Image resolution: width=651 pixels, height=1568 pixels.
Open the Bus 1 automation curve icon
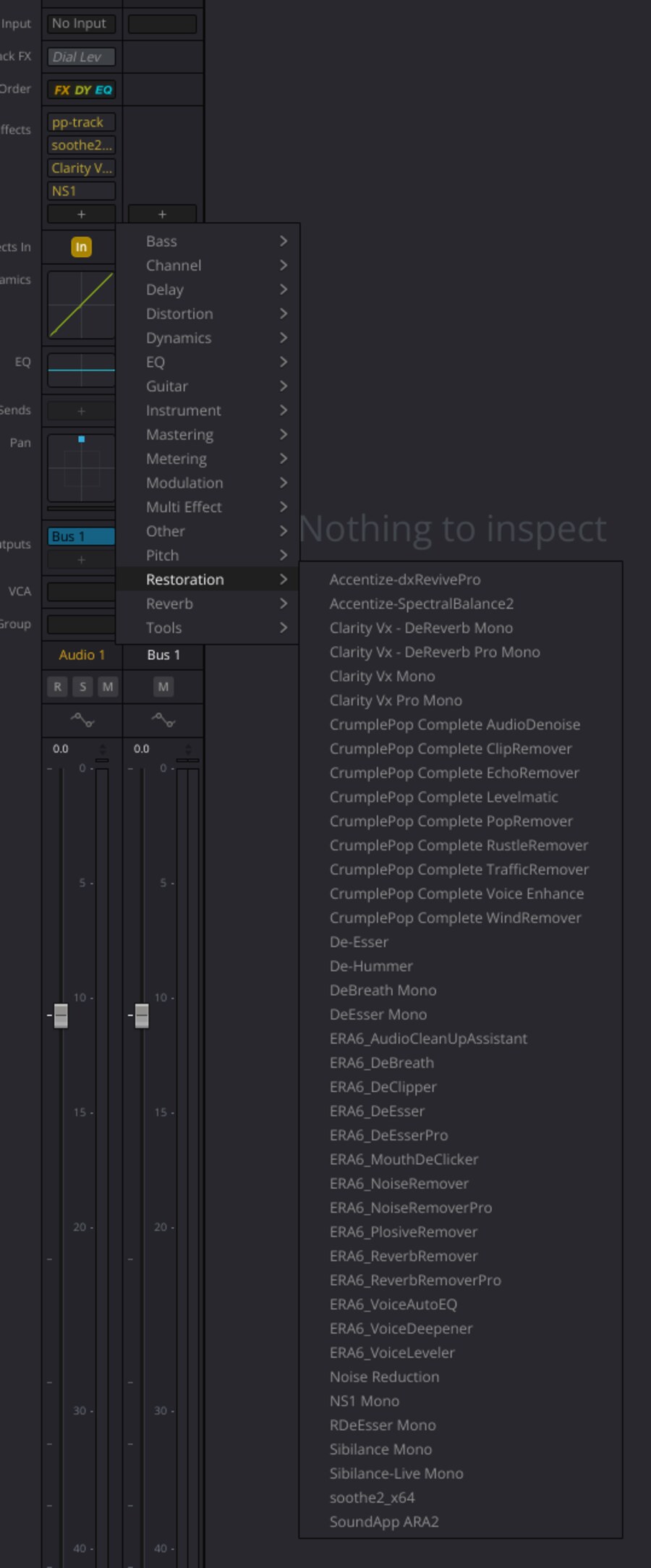pyautogui.click(x=163, y=719)
